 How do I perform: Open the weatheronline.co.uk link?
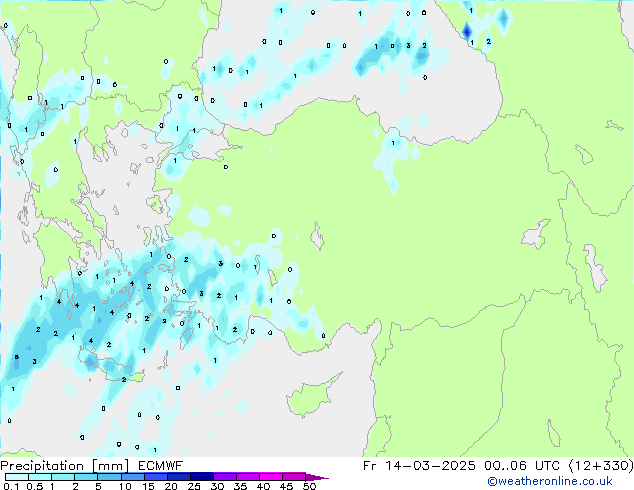coord(550,481)
